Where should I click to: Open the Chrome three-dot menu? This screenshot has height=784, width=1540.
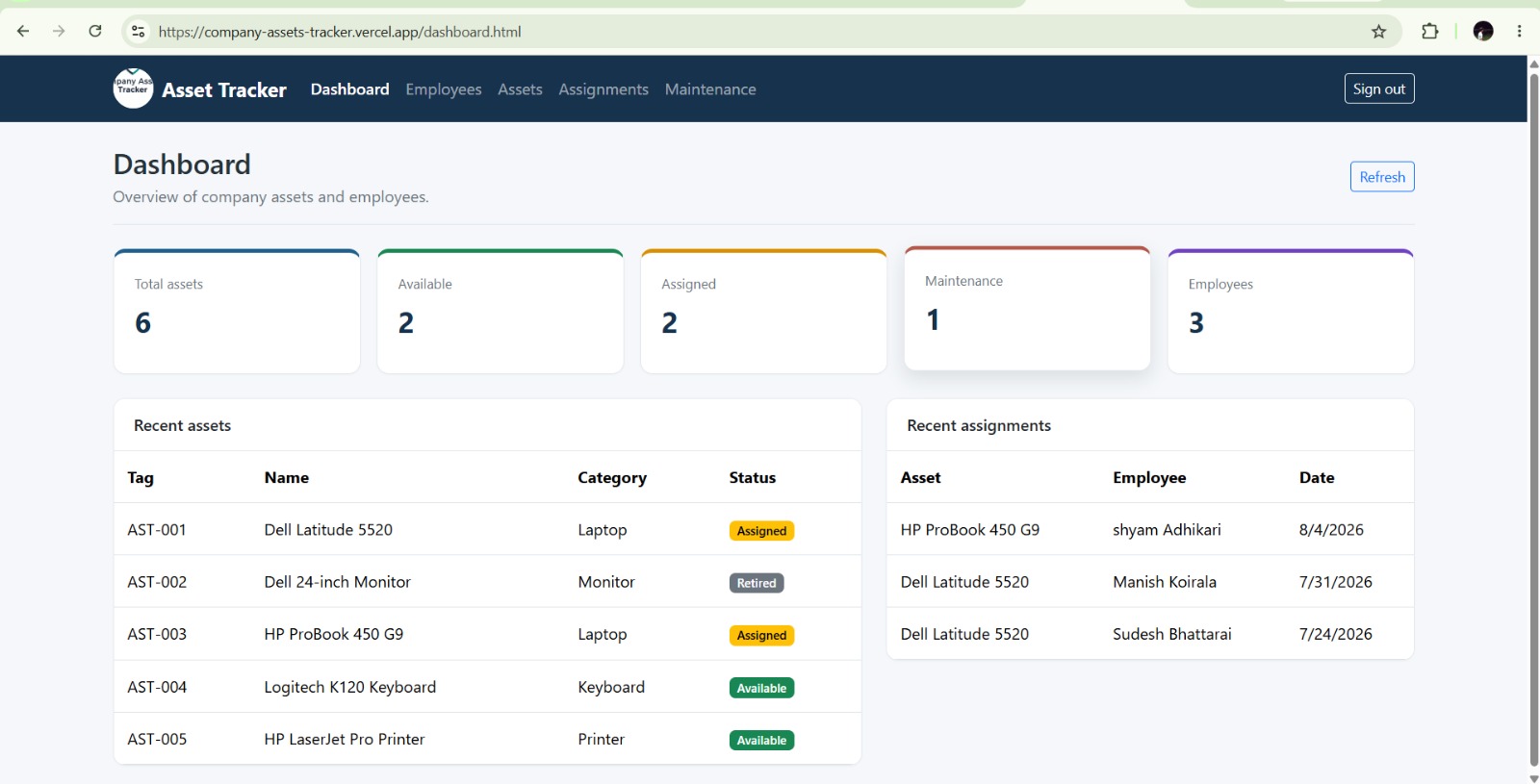[x=1520, y=32]
